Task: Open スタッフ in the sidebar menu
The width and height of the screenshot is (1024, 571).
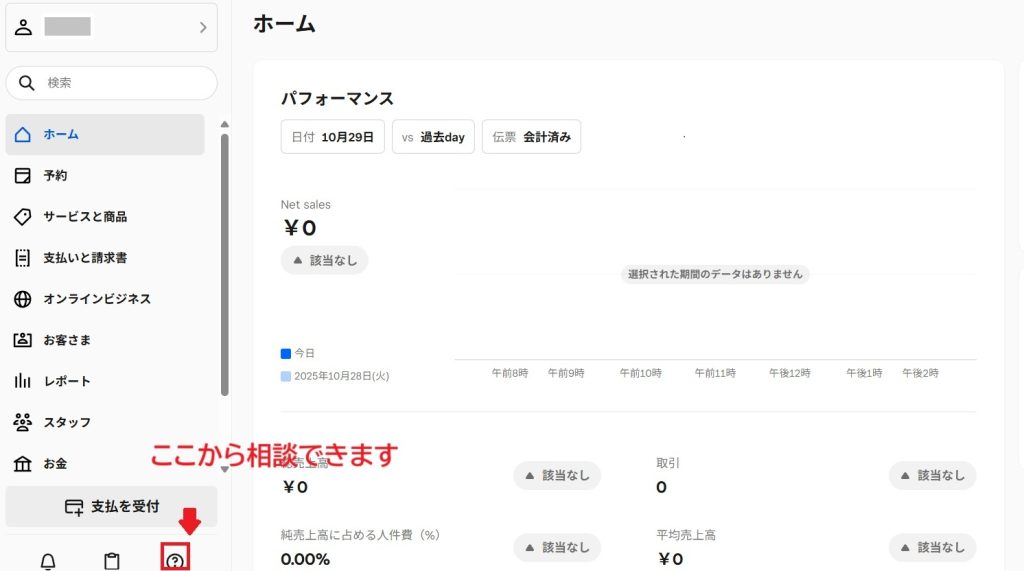Action: point(67,423)
